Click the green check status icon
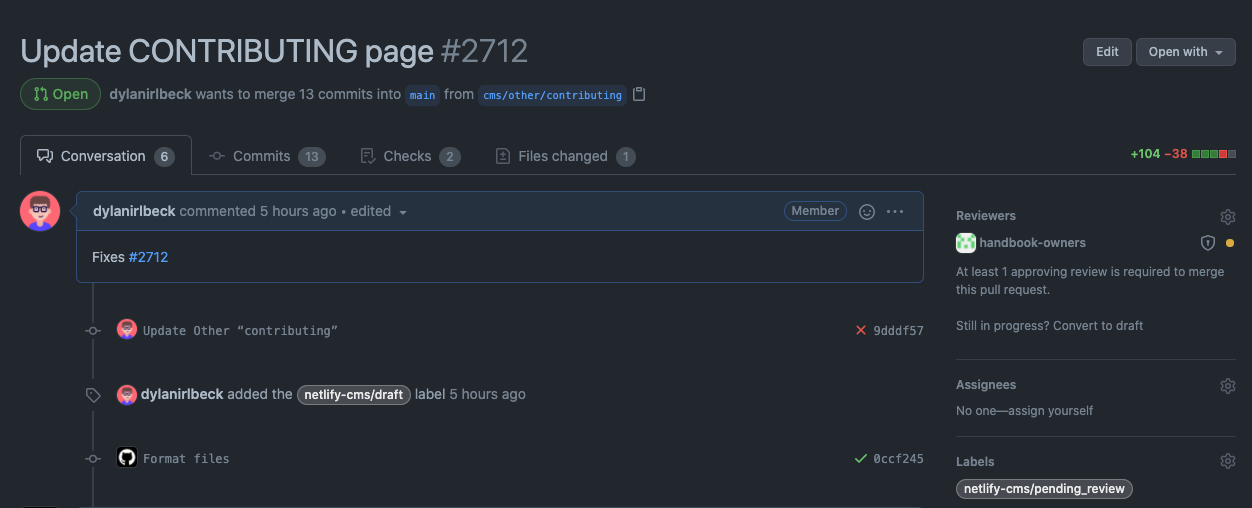 (861, 459)
